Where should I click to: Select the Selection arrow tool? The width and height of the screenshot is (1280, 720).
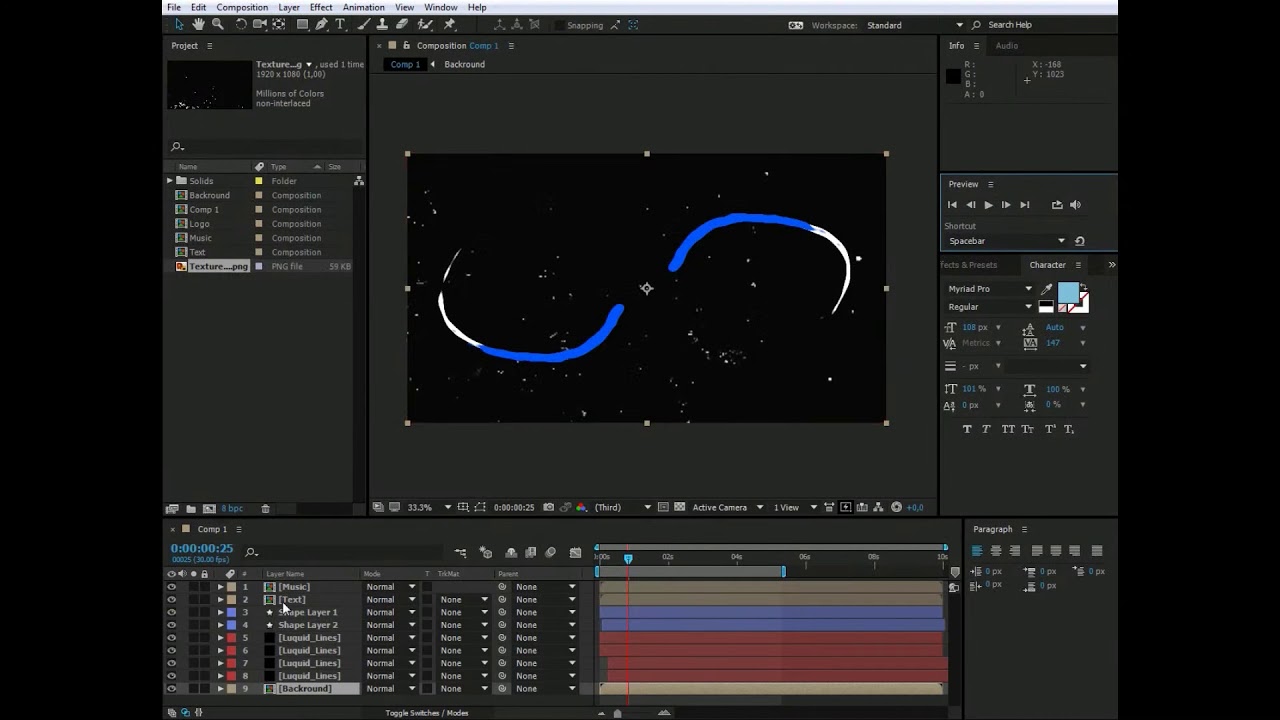pyautogui.click(x=179, y=24)
